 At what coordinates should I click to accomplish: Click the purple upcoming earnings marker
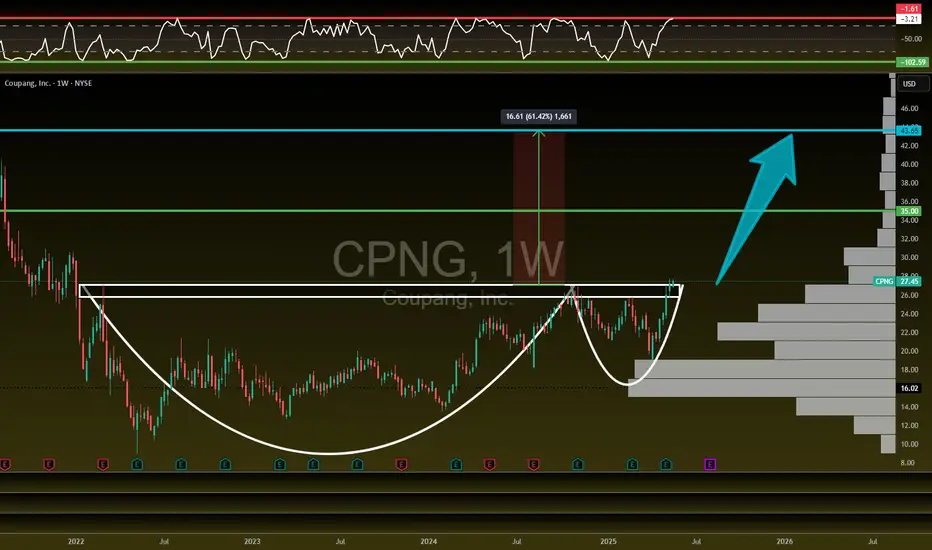710,464
